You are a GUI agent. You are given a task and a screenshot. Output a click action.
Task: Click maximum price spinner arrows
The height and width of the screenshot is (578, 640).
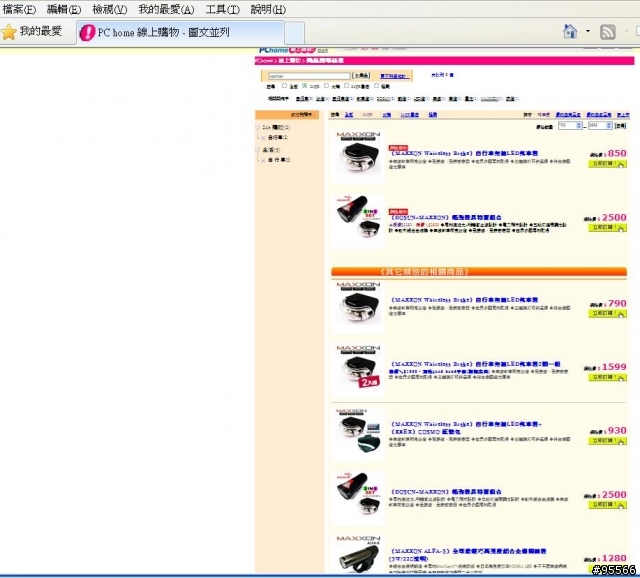(609, 126)
